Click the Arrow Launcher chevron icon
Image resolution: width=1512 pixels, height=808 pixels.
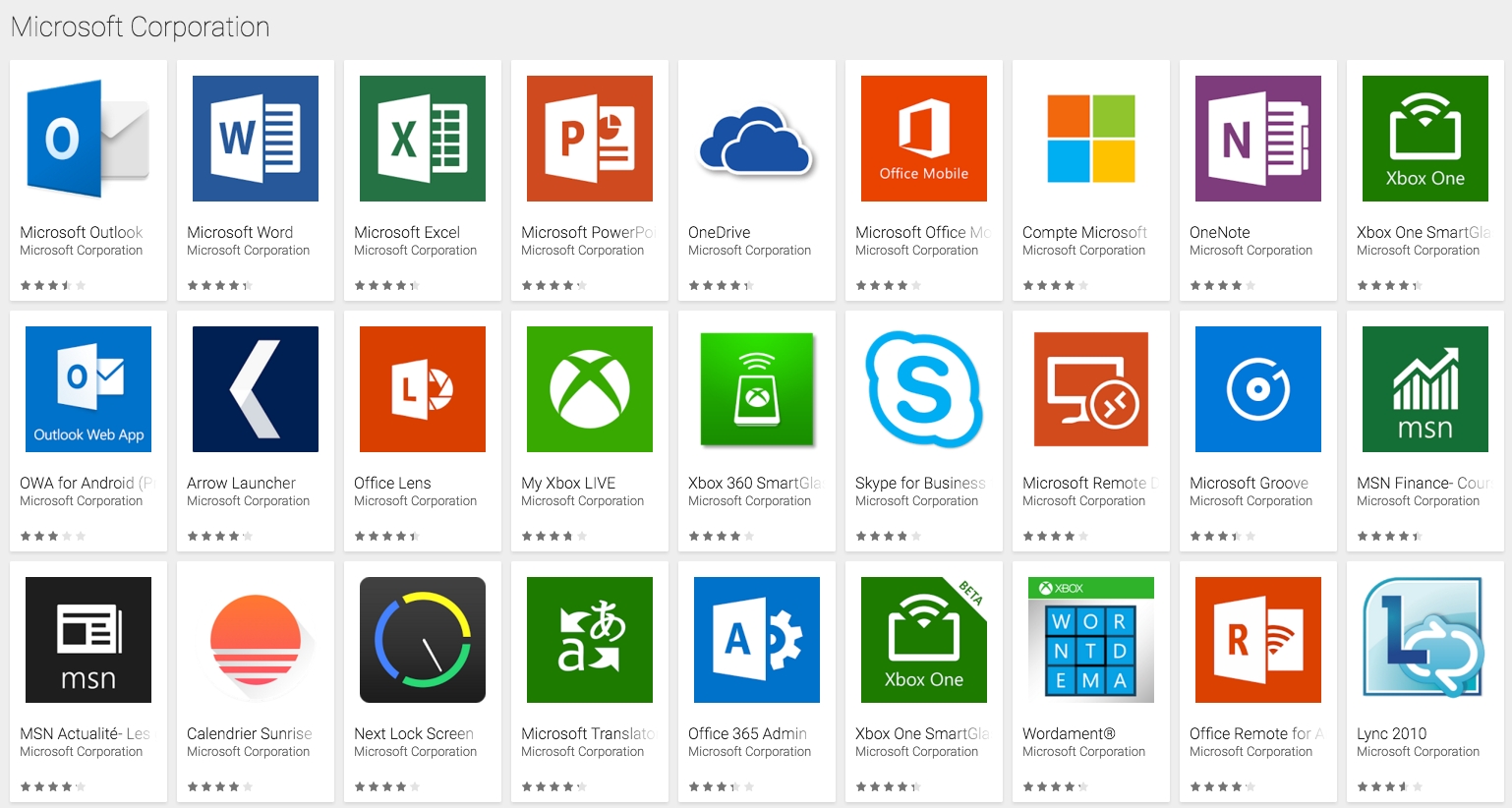tap(256, 389)
